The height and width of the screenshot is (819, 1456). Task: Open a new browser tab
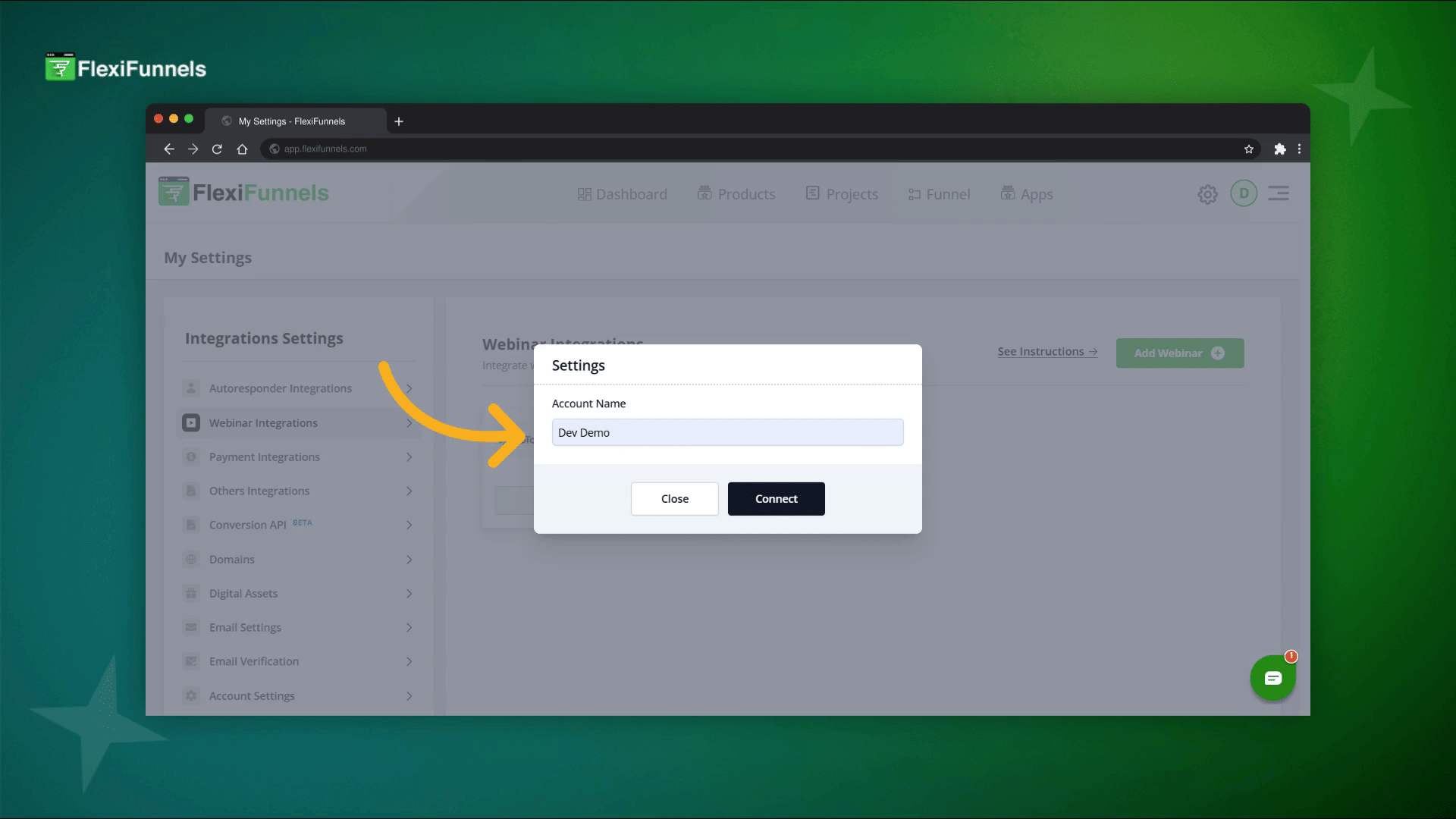[399, 121]
